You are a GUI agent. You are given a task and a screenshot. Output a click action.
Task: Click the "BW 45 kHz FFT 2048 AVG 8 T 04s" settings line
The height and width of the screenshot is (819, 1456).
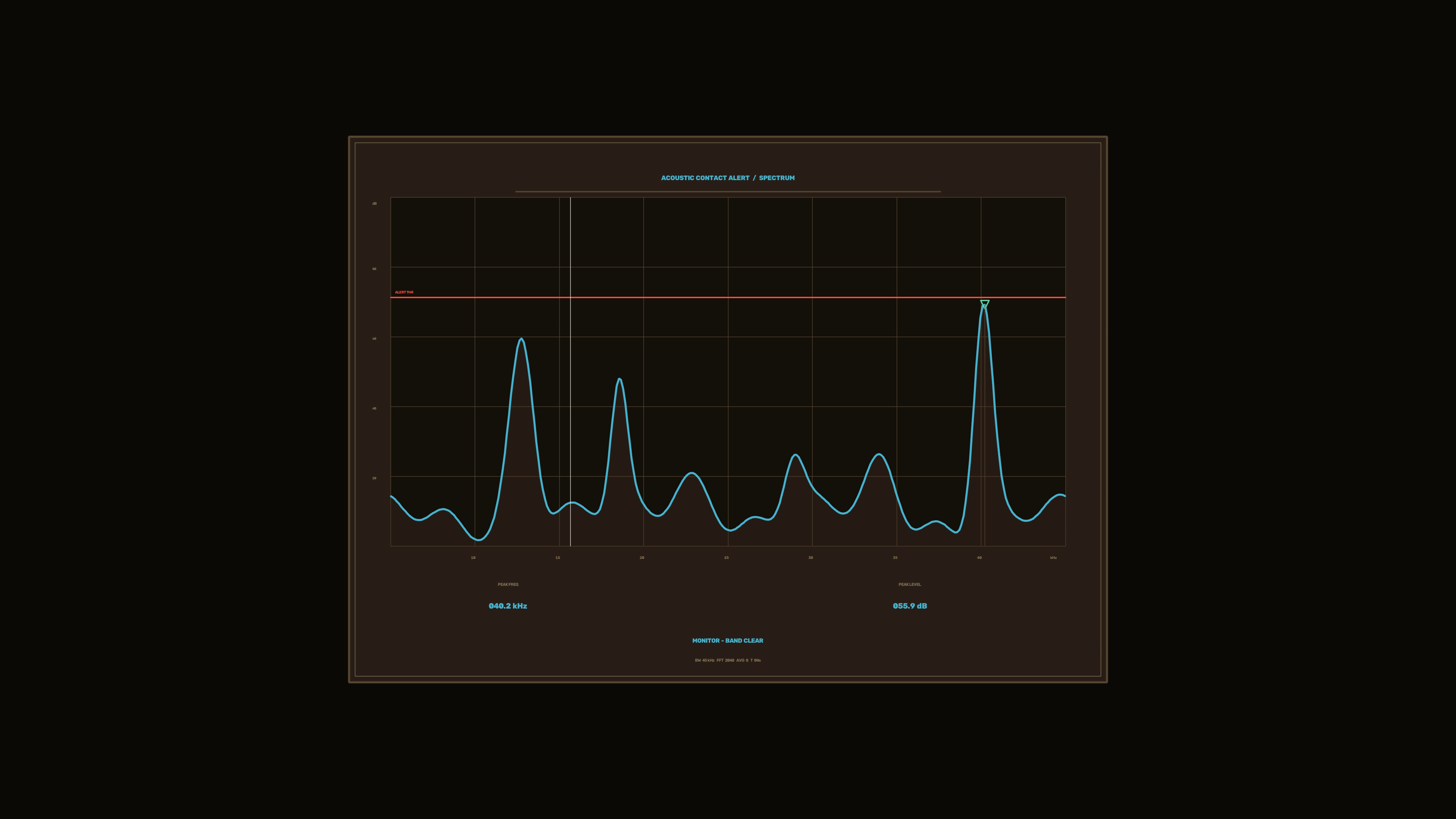pyautogui.click(x=728, y=660)
